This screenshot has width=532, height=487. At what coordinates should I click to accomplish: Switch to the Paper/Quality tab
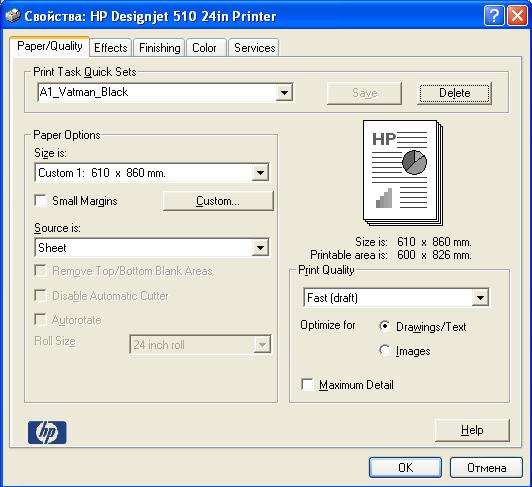[x=50, y=46]
